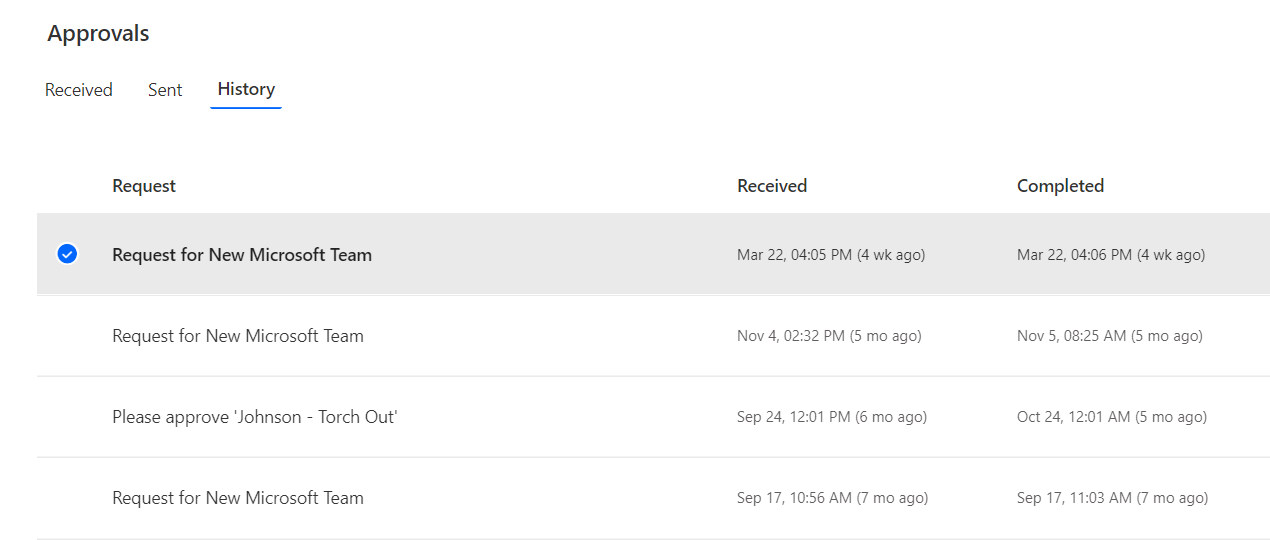This screenshot has width=1270, height=540.
Task: Click the Nov 5, 08:25 AM completed date
Action: (x=1110, y=336)
